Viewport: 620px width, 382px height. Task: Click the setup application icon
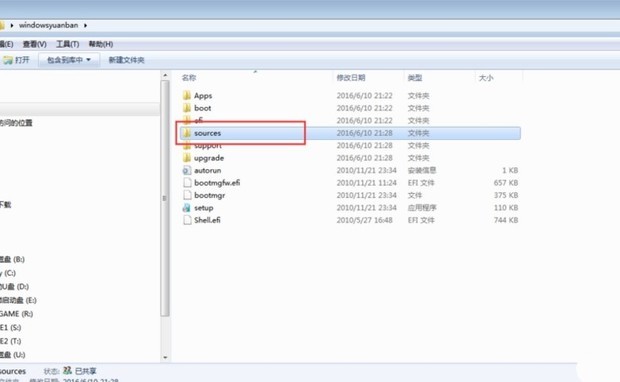pos(187,208)
